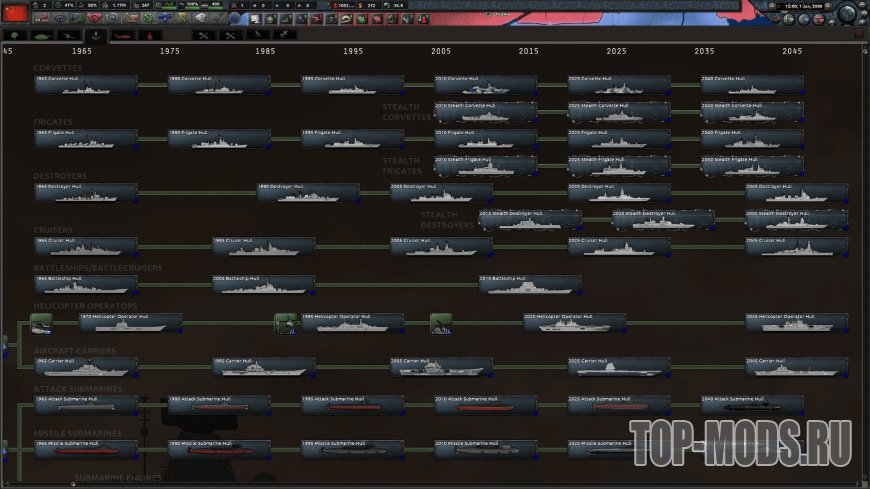Select 2010 Stealth Corvette Hull technology
This screenshot has width=870, height=489.
pos(485,112)
